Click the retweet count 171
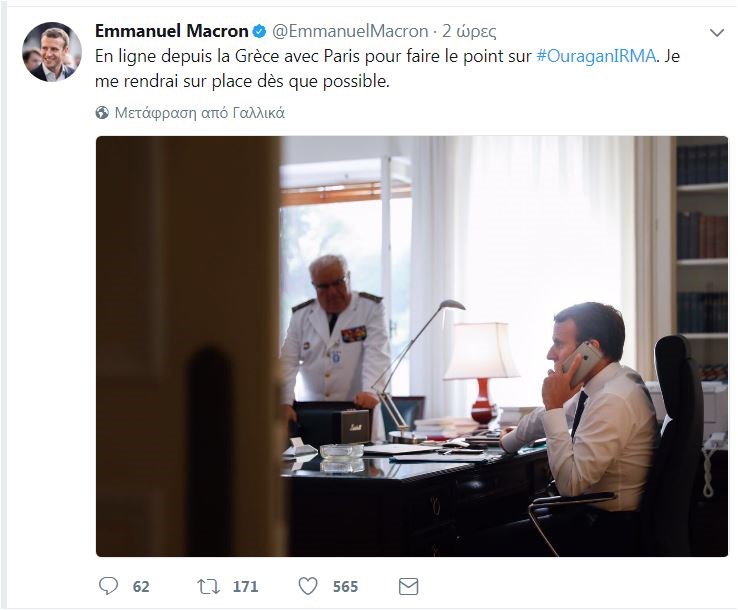Screen dimensions: 738x610 coord(245,587)
